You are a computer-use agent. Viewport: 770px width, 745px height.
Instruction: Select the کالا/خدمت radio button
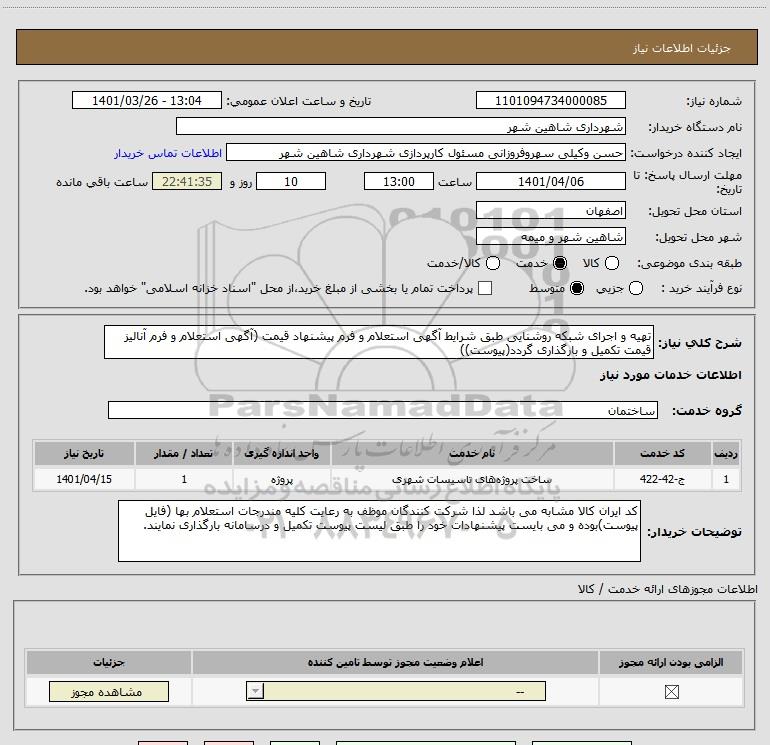493,263
